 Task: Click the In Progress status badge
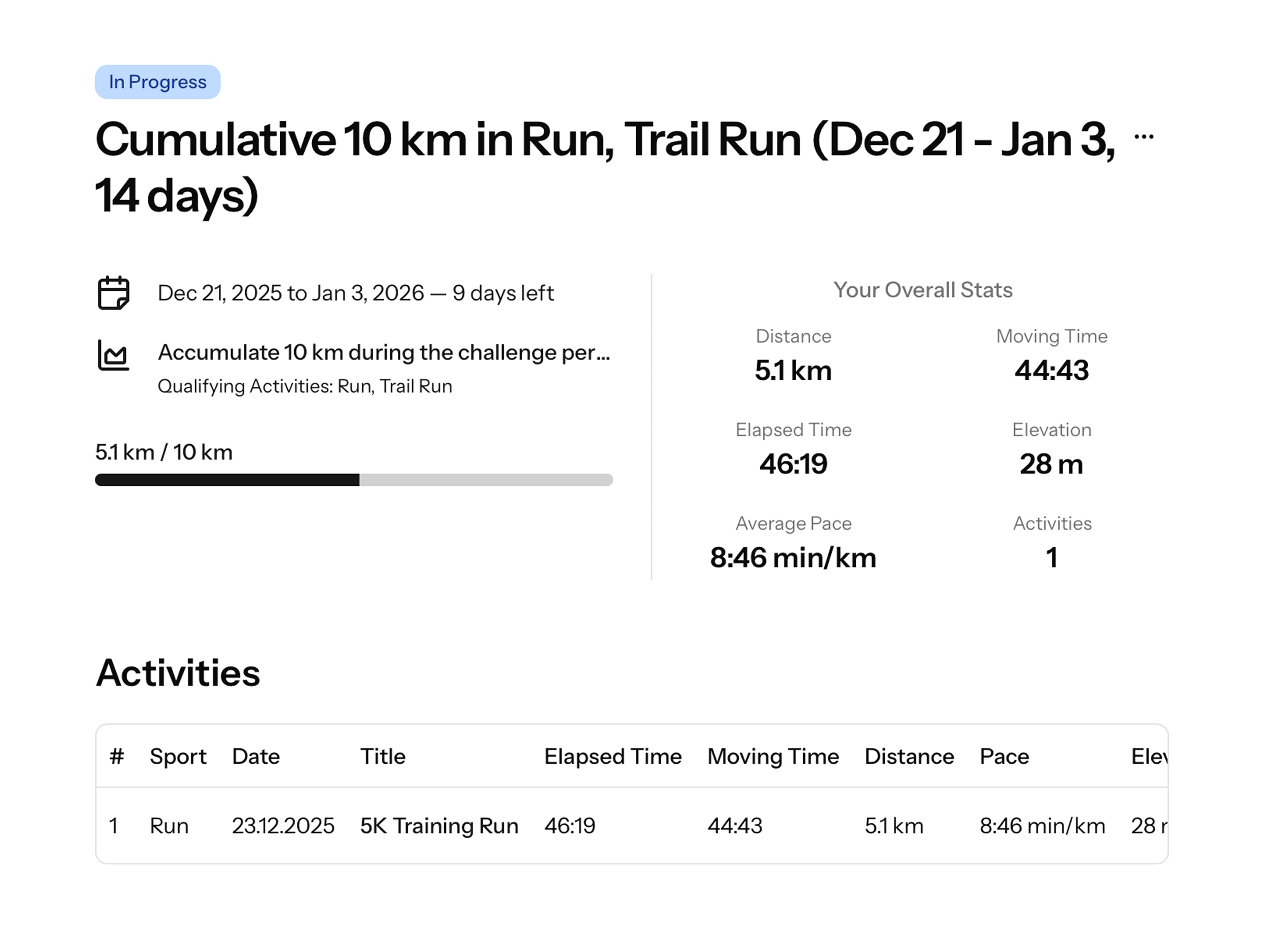click(158, 82)
